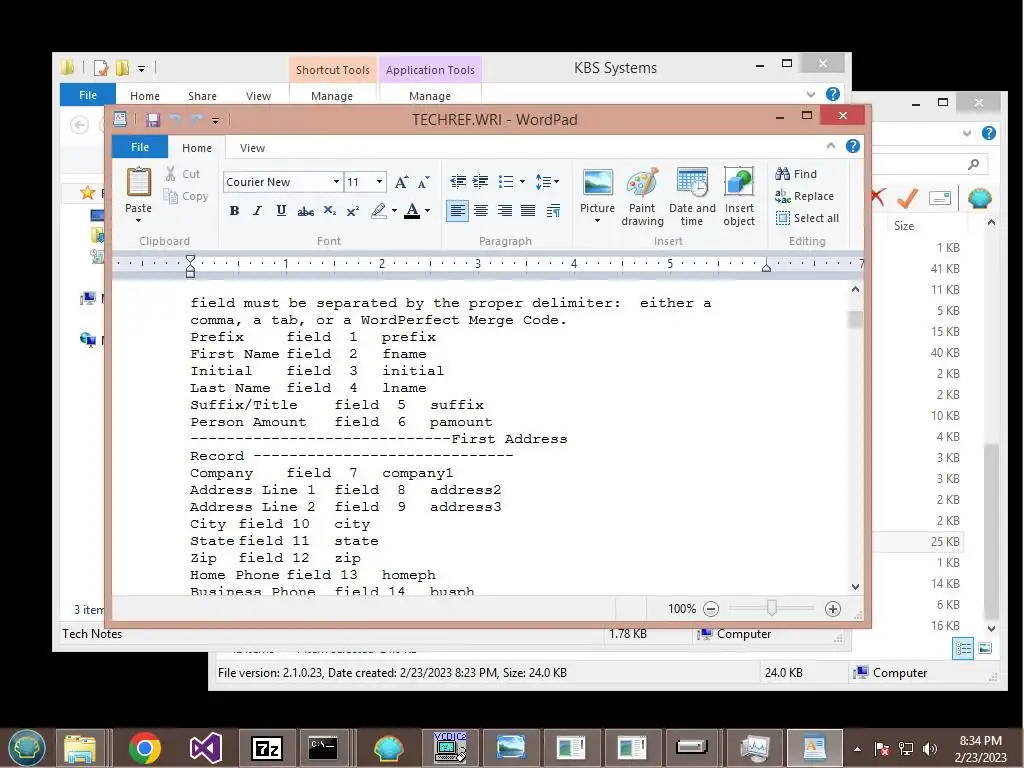
Task: Select Align text right
Action: [x=505, y=210]
